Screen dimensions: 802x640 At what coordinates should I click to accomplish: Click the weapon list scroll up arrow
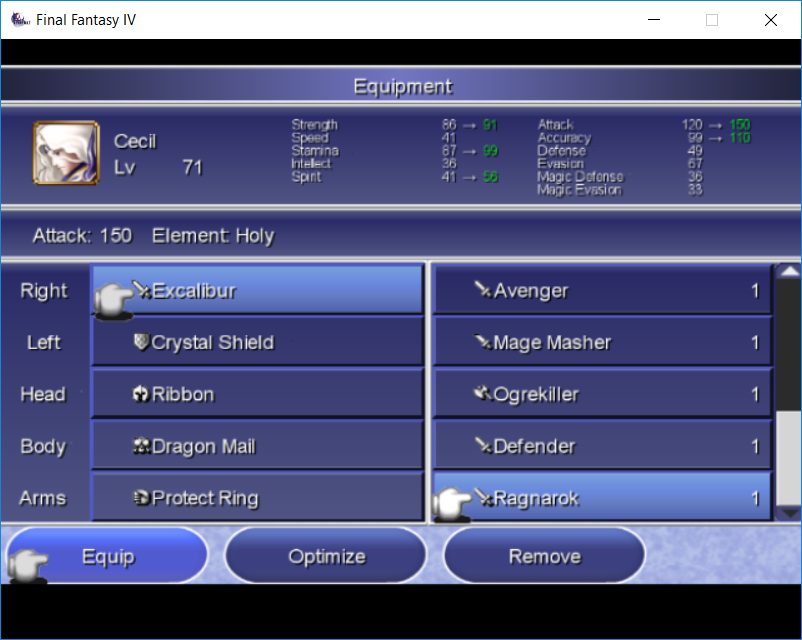coord(789,271)
